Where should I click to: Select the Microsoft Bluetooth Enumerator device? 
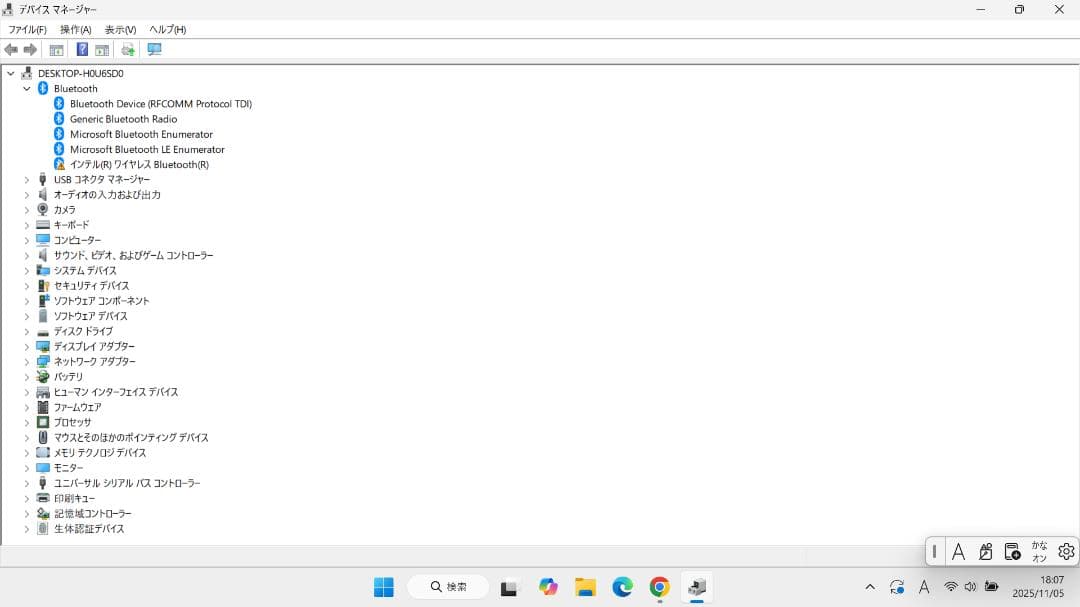pos(139,133)
